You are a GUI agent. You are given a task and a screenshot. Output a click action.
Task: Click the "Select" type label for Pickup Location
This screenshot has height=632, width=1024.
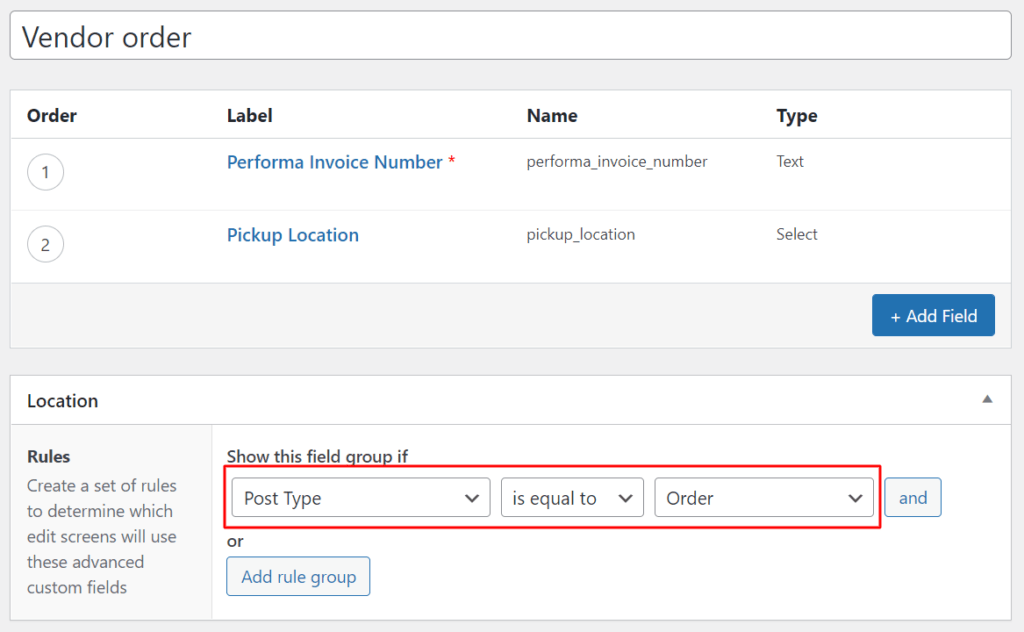point(797,234)
